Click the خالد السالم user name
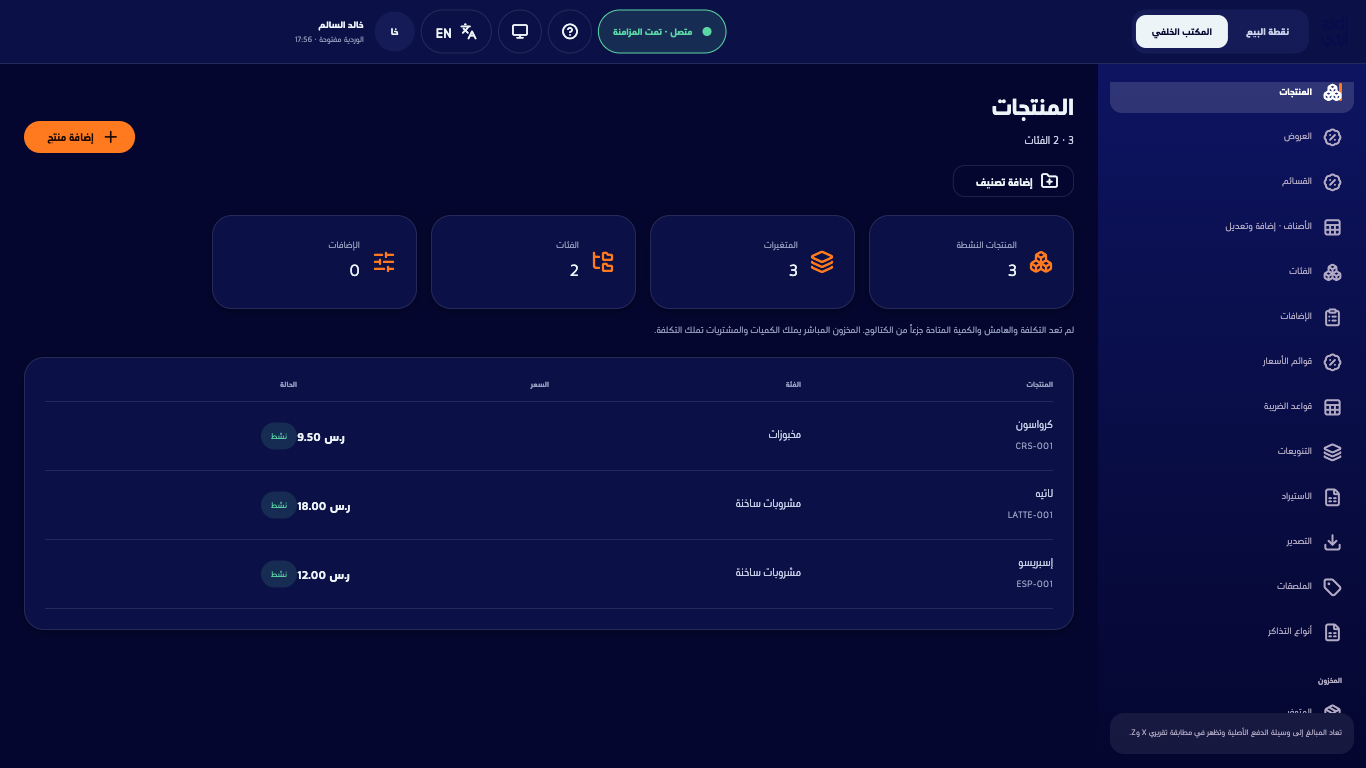The height and width of the screenshot is (768, 1366). coord(341,24)
